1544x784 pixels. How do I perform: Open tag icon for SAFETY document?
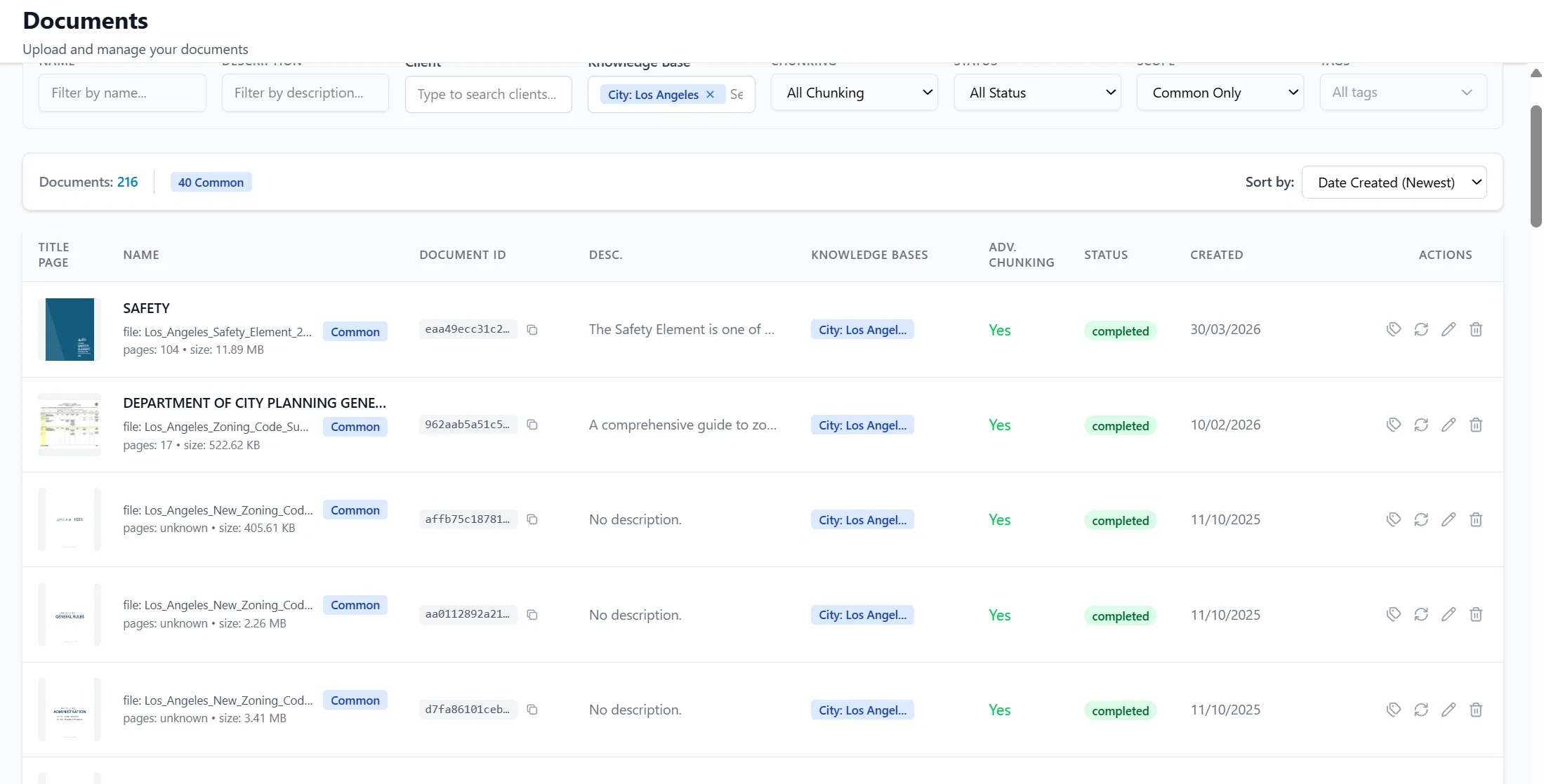(x=1394, y=329)
